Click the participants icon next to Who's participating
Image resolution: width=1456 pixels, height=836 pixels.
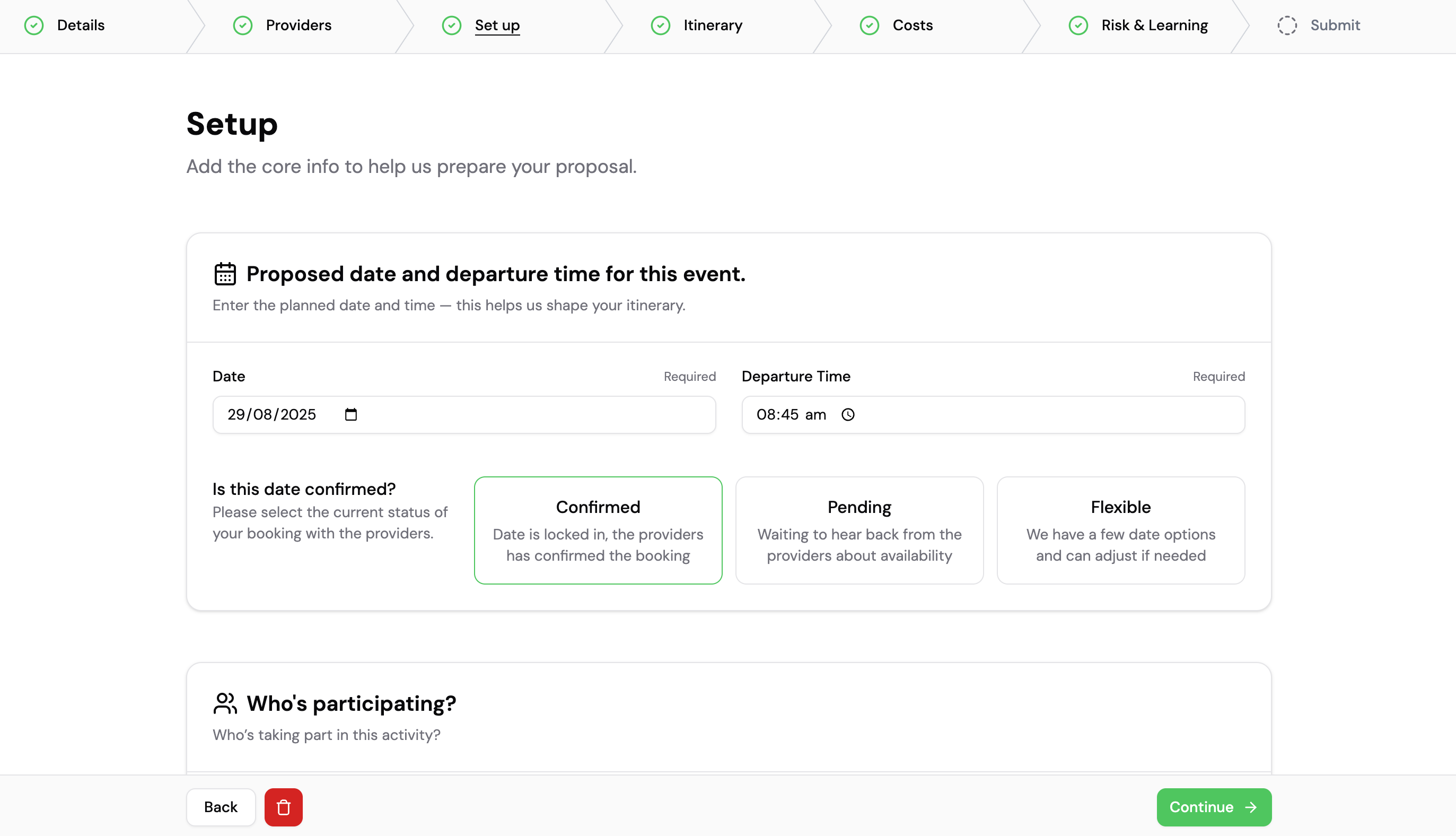(224, 703)
